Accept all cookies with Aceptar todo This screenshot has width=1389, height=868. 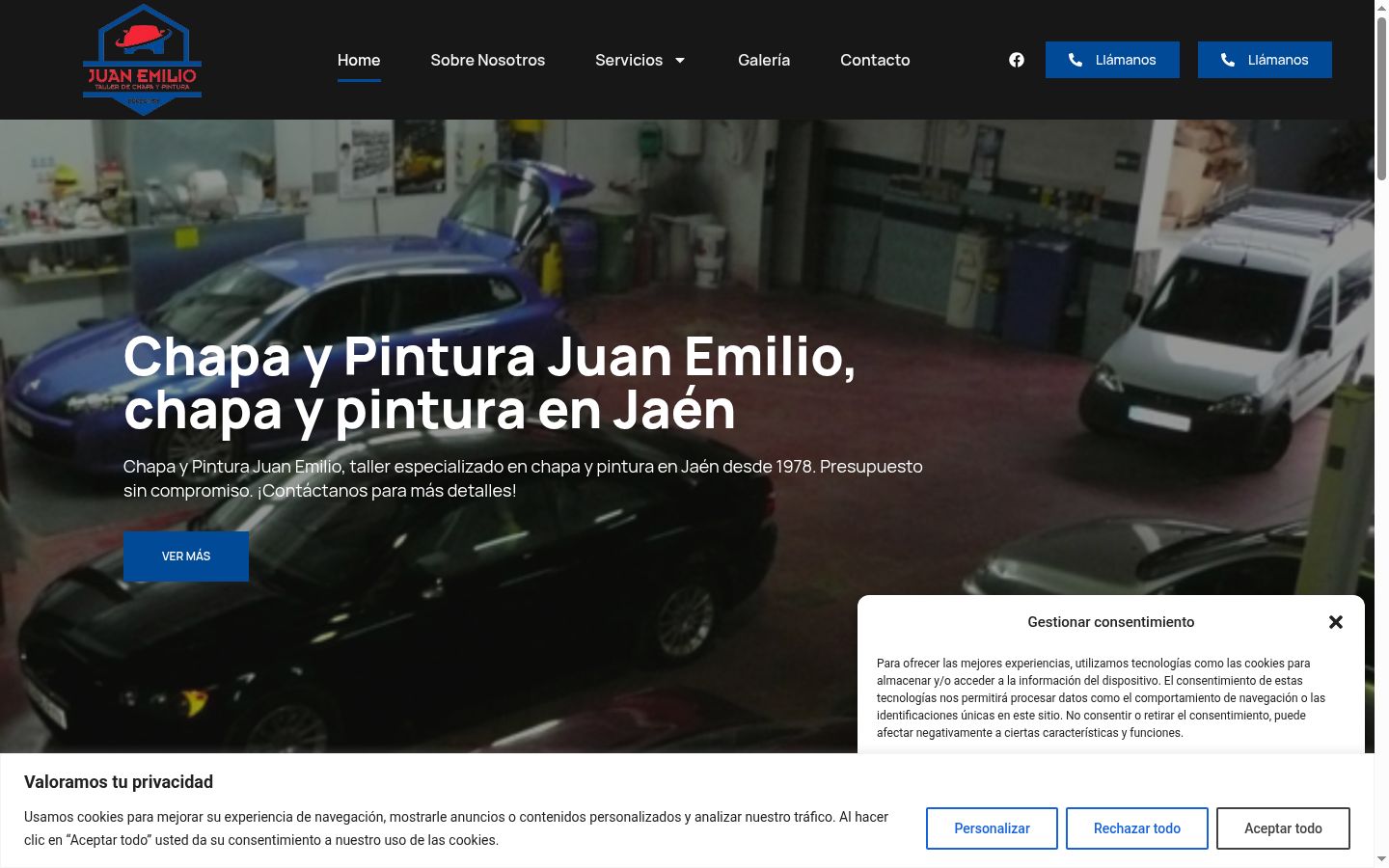1283,828
